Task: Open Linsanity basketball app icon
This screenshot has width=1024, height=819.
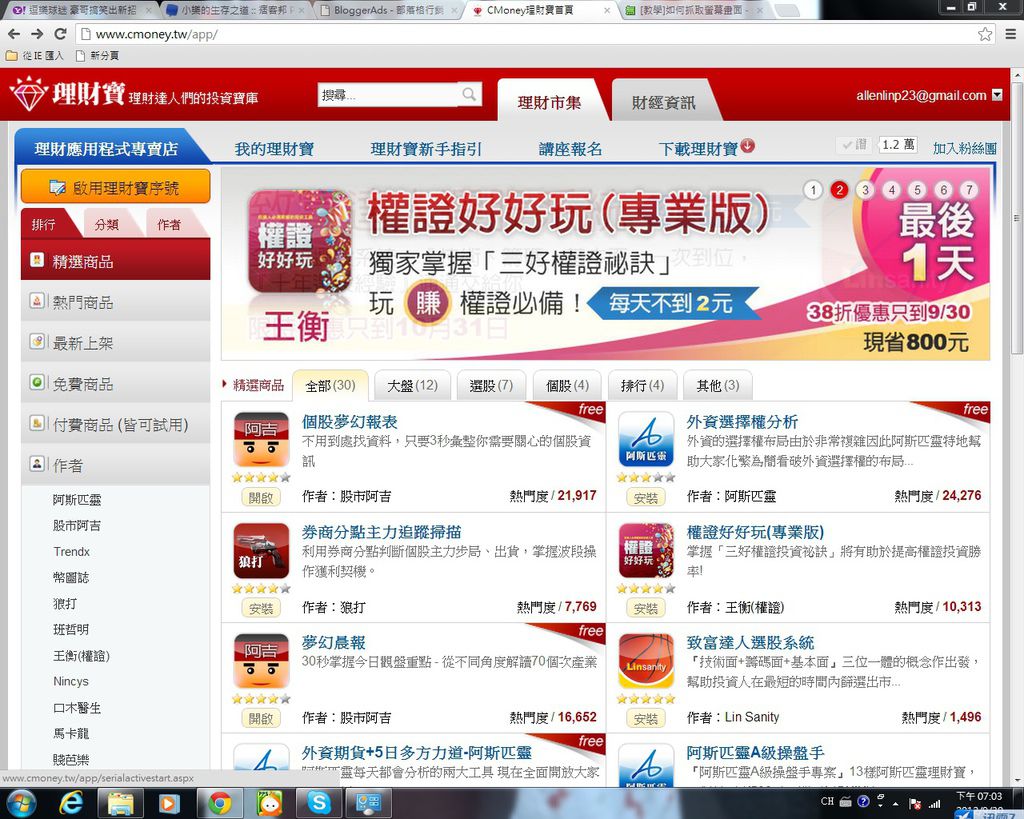Action: [x=646, y=660]
